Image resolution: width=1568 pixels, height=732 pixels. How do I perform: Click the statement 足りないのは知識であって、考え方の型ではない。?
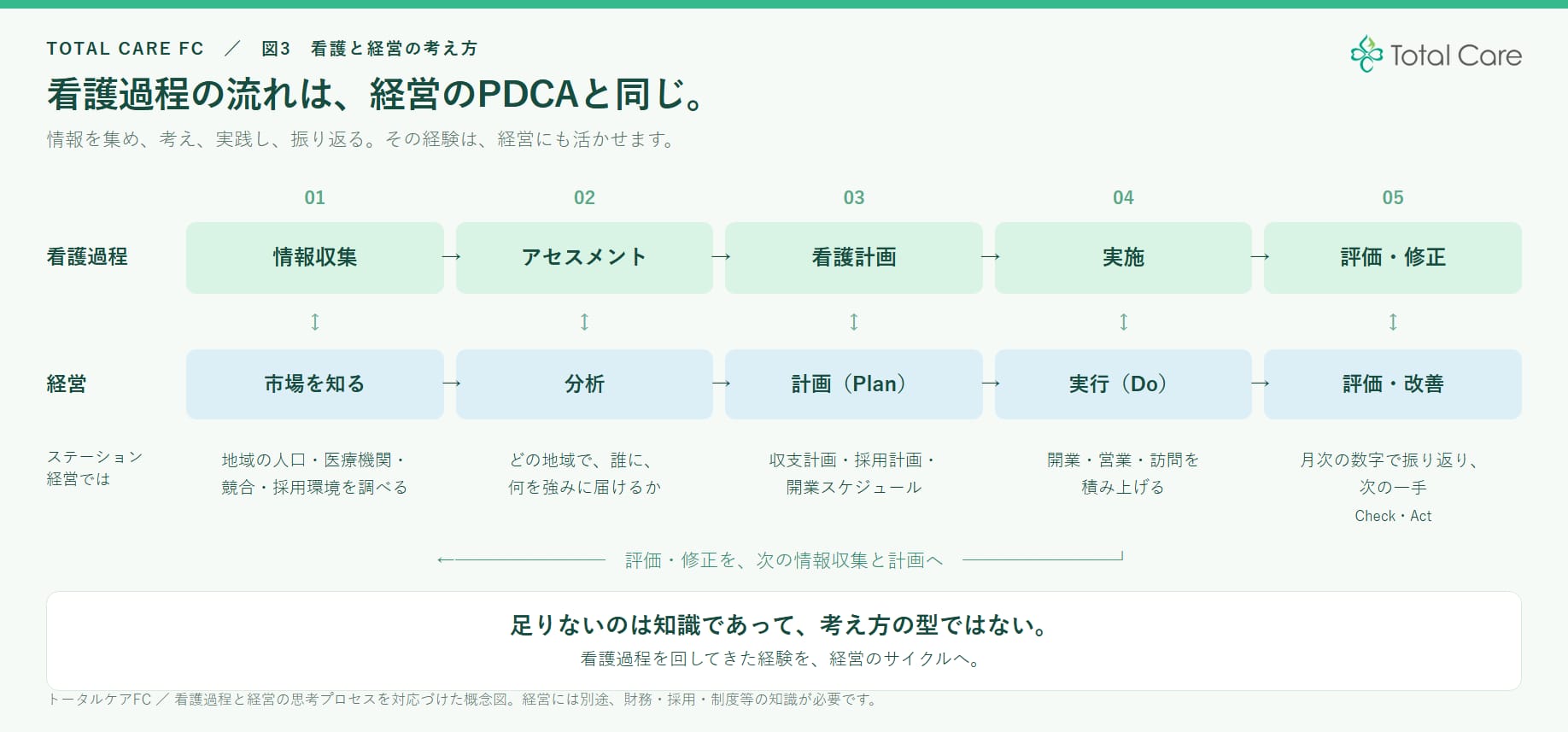coord(780,626)
